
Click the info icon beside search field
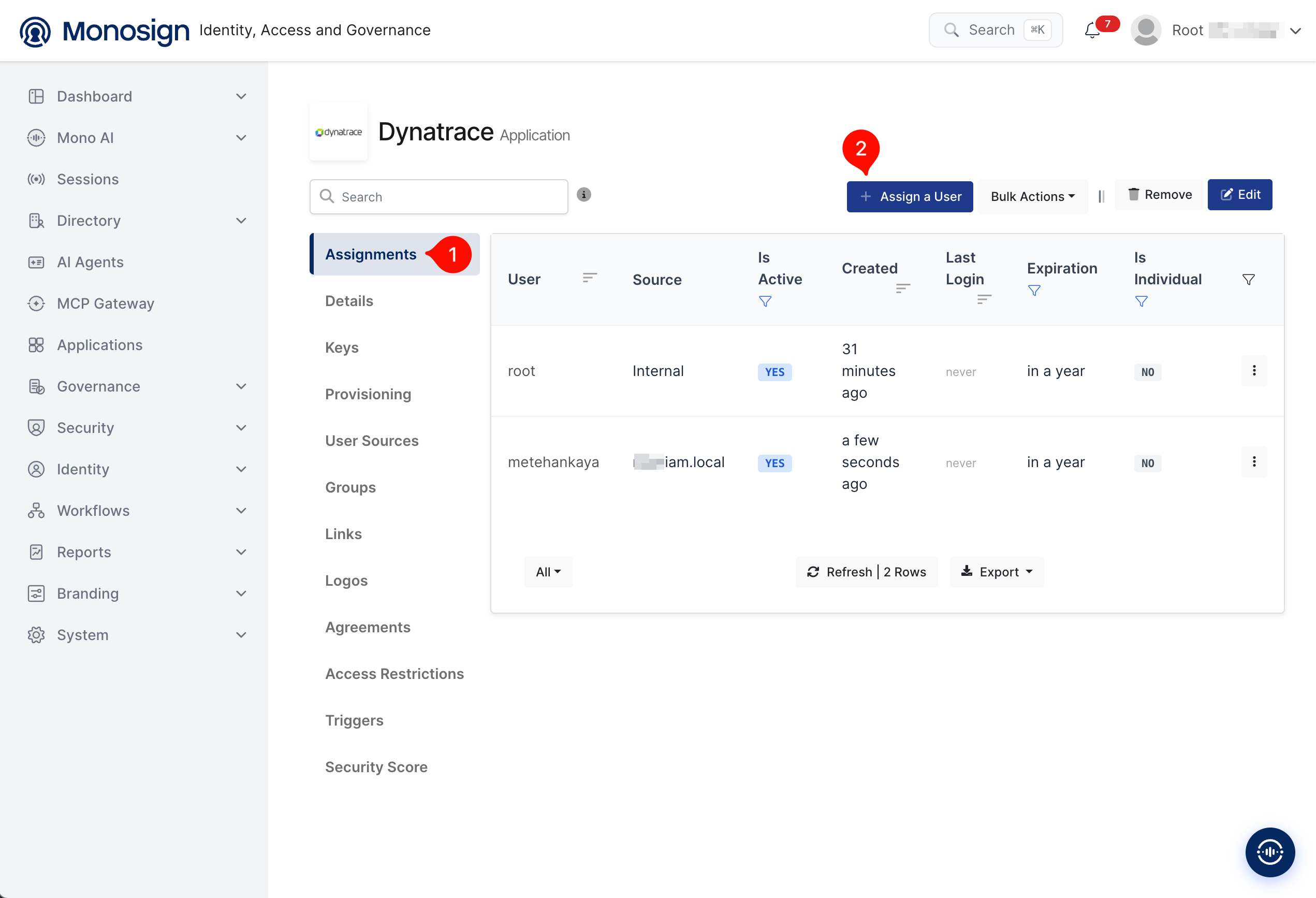pyautogui.click(x=584, y=195)
